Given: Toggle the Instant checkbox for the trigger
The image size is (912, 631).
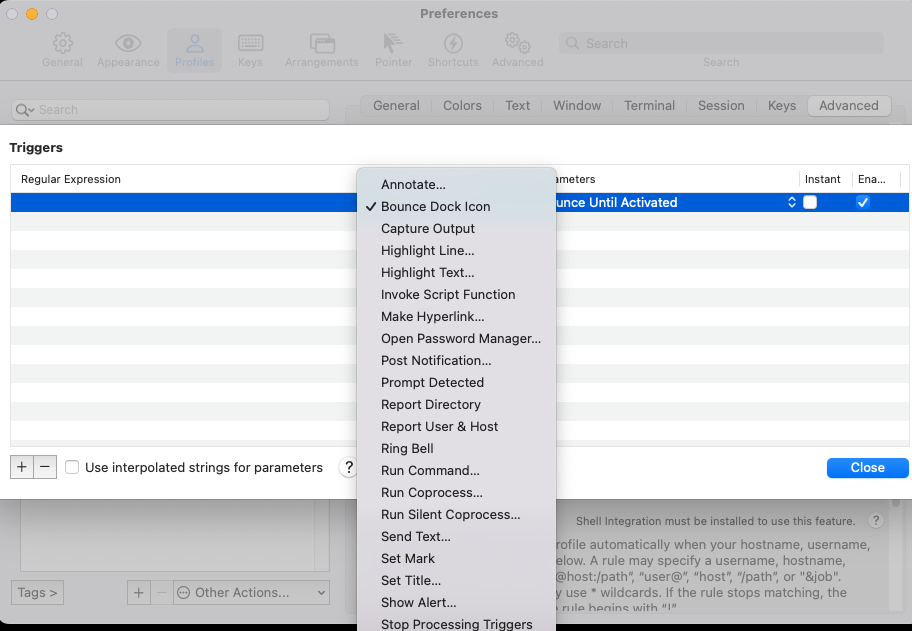Looking at the screenshot, I should tap(810, 202).
